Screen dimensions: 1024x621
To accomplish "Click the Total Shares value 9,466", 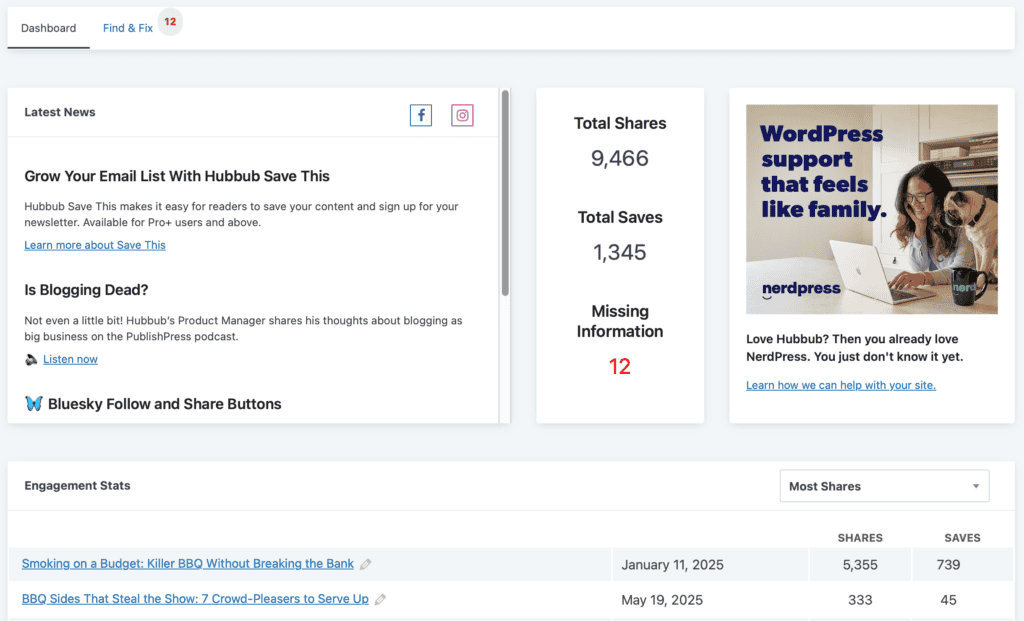I will 620,158.
